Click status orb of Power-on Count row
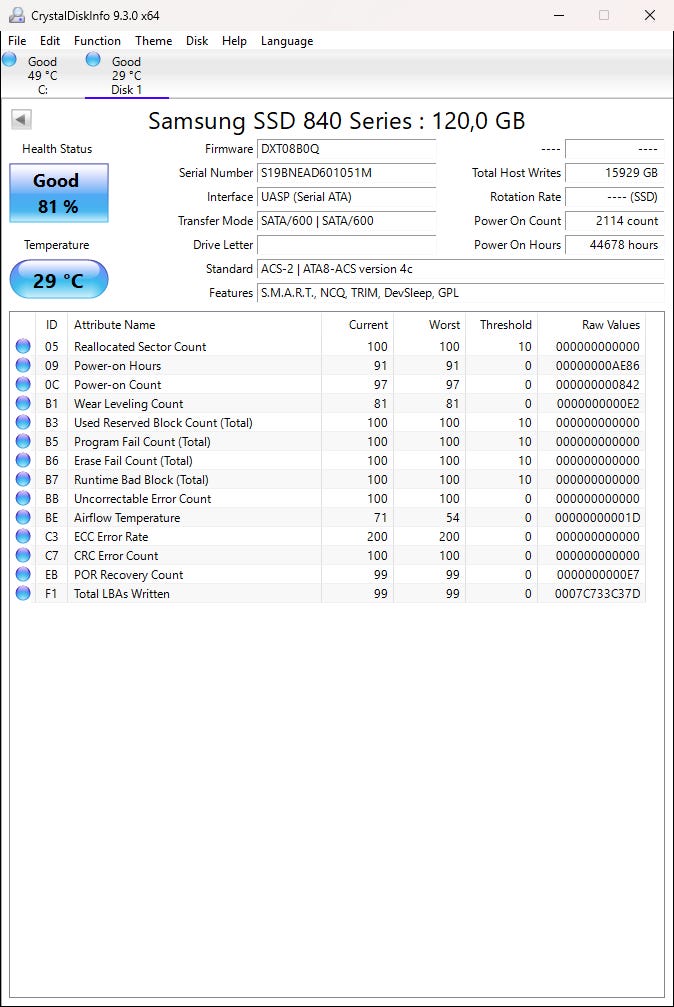The height and width of the screenshot is (1007, 674). (23, 384)
